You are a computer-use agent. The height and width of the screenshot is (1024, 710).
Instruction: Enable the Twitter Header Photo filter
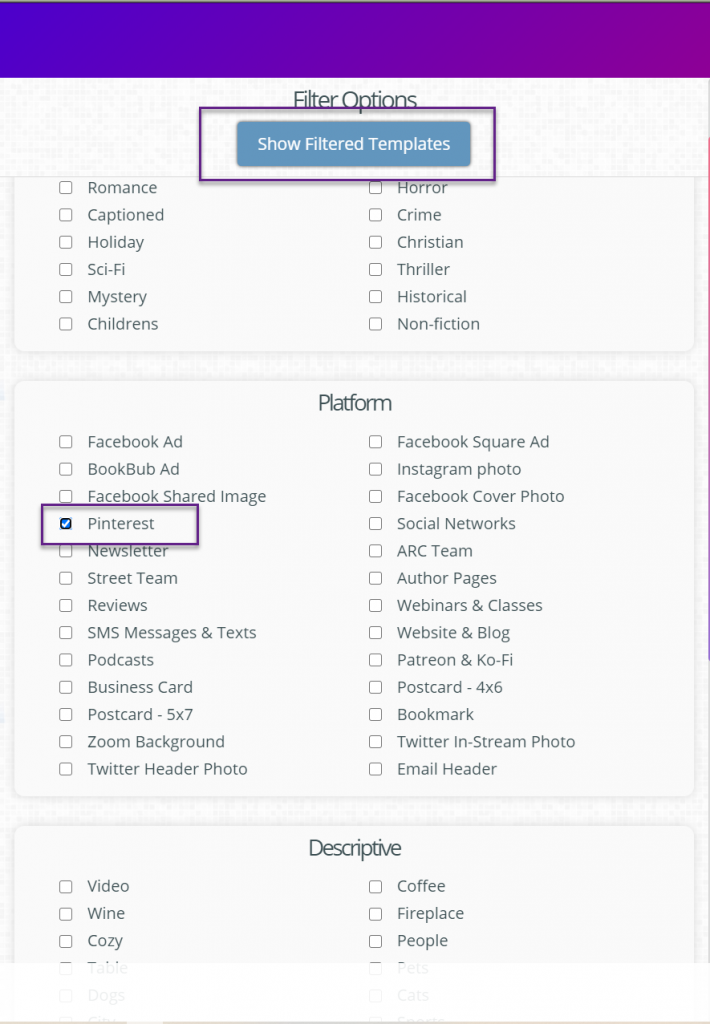(x=65, y=768)
